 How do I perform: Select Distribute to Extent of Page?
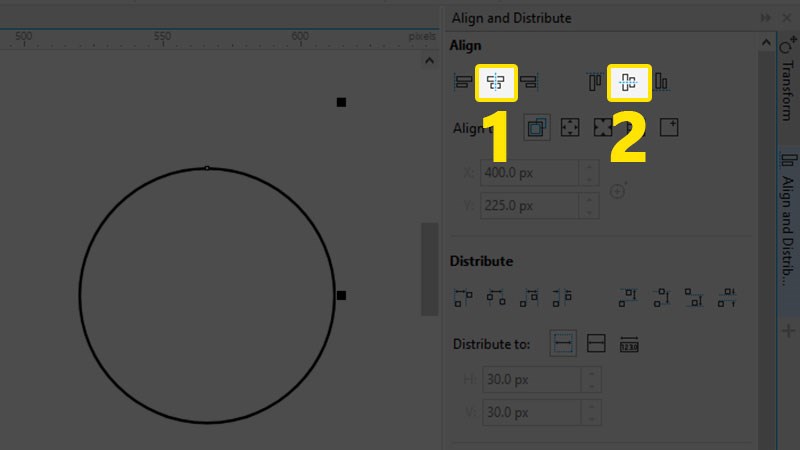pos(596,343)
